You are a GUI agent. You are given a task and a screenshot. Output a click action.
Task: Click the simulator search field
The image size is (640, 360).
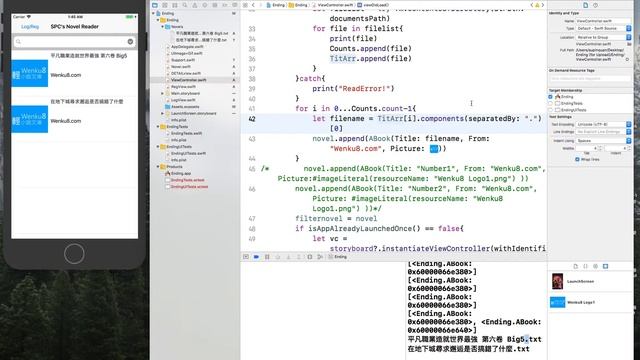(x=74, y=42)
